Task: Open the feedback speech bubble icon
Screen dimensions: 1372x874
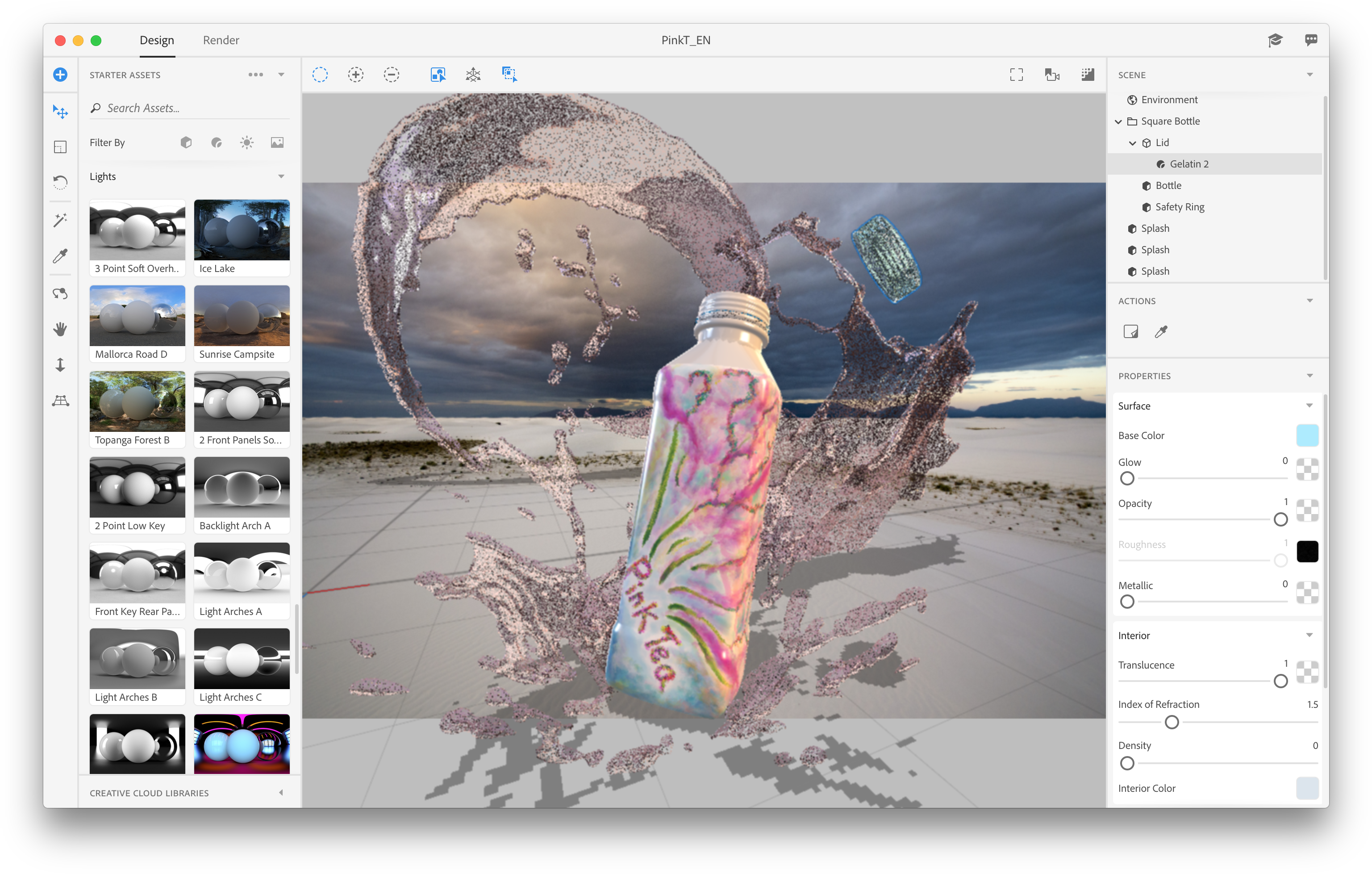Action: (1311, 40)
